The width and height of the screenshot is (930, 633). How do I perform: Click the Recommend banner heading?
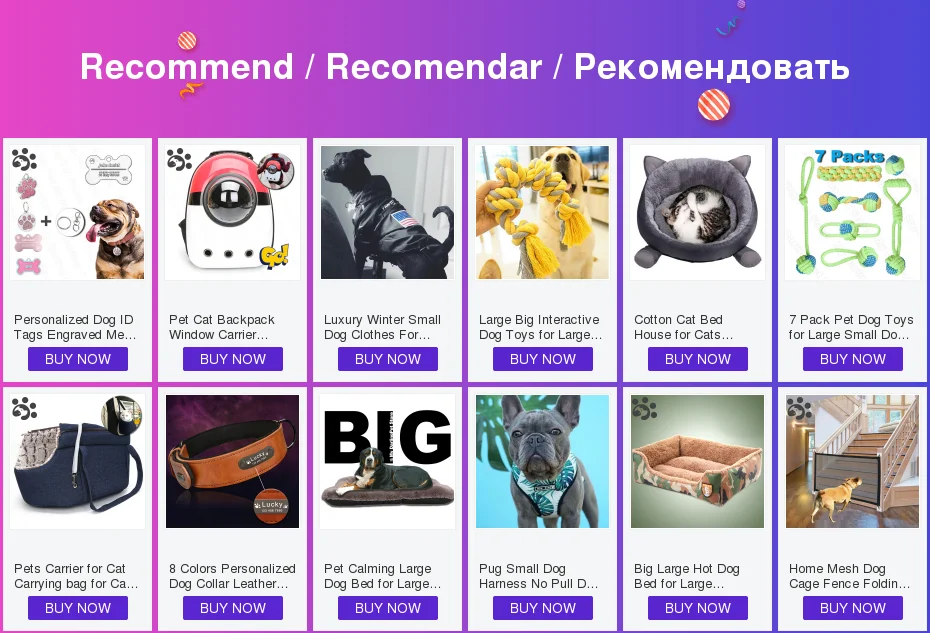465,66
